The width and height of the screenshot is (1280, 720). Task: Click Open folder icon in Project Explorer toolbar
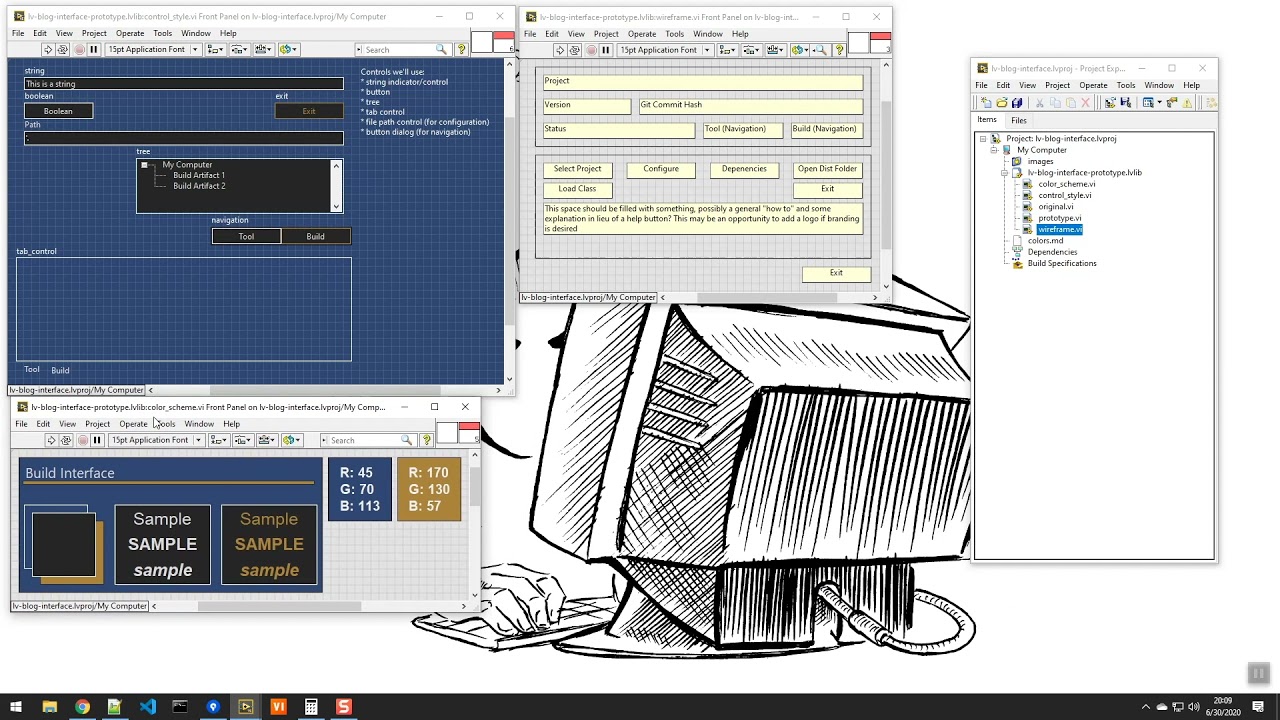pyautogui.click(x=1001, y=103)
